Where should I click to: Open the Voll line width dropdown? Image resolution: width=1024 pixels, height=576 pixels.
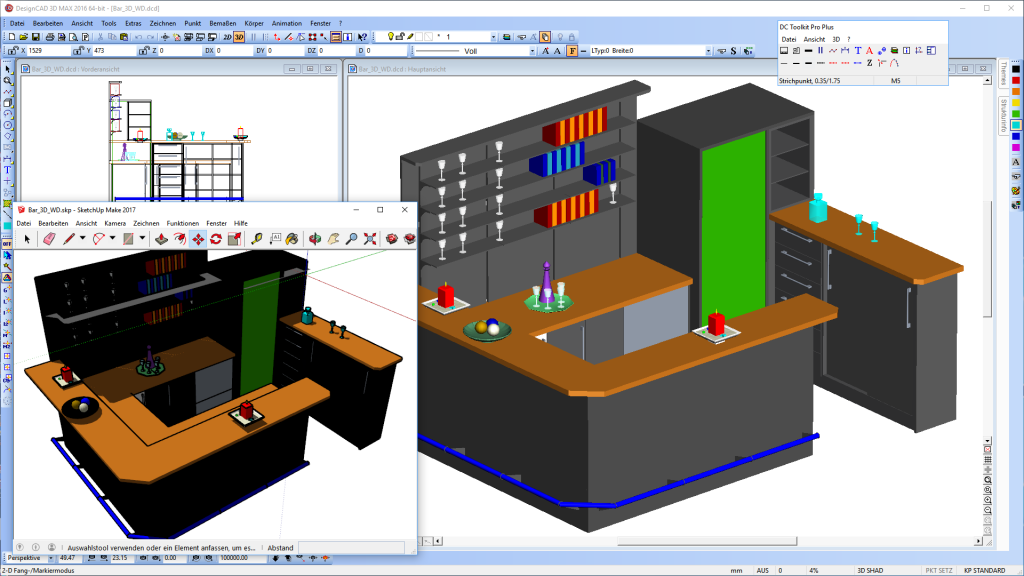tap(532, 51)
